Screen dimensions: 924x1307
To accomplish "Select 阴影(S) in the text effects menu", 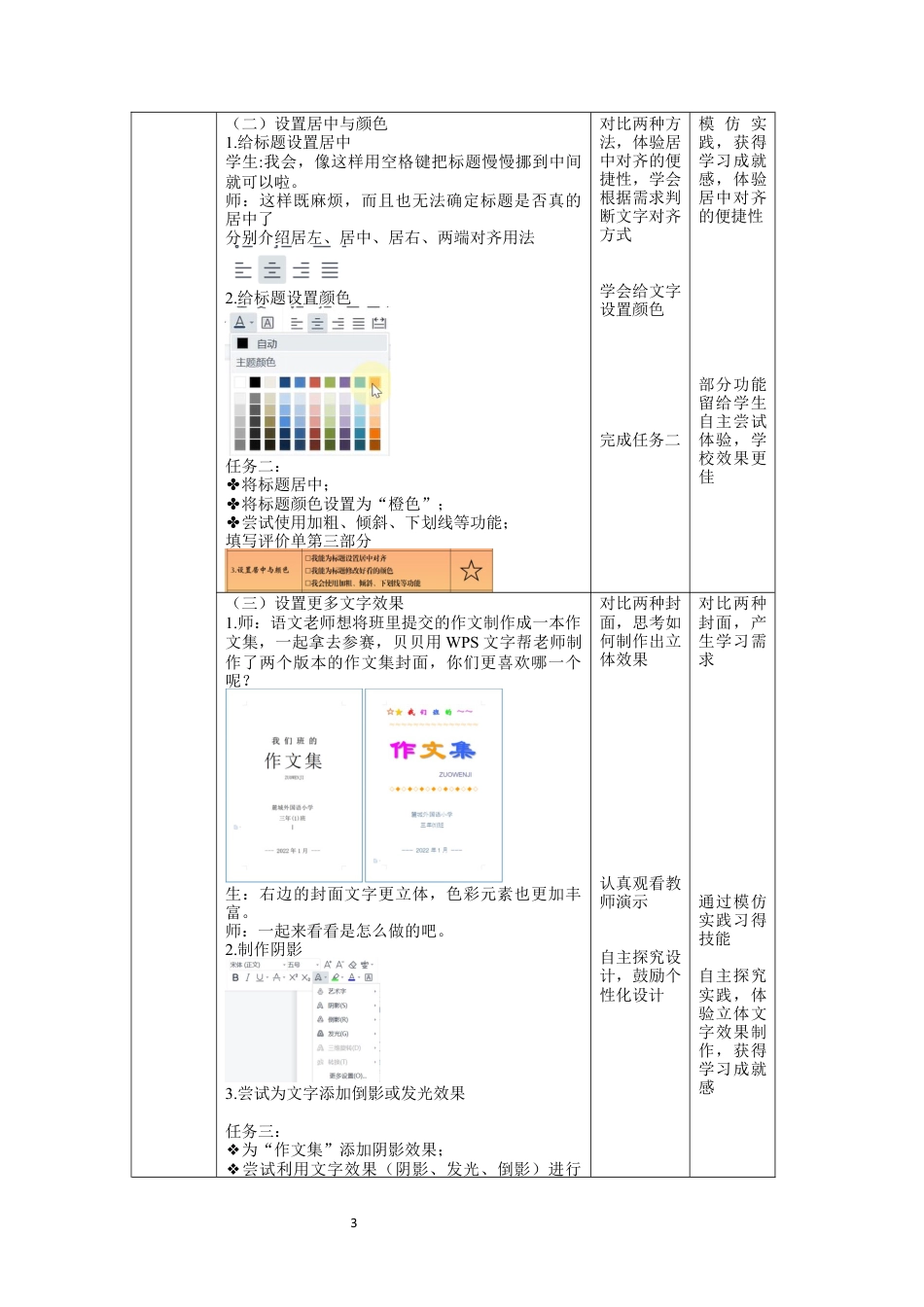I will 339,1006.
